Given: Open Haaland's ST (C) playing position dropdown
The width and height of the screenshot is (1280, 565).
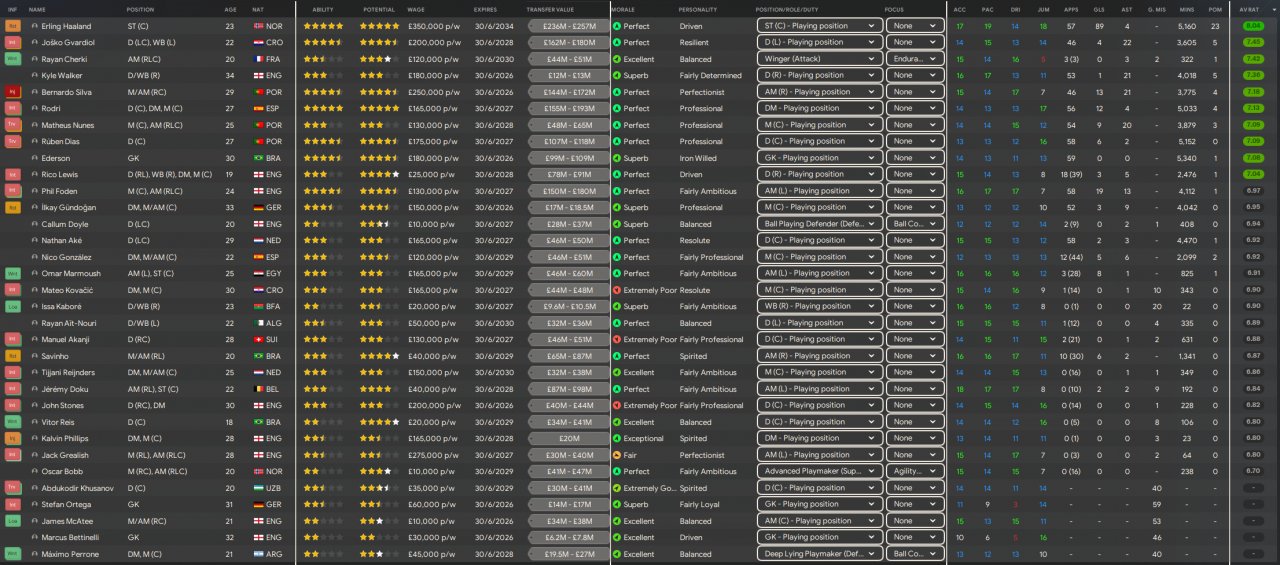Looking at the screenshot, I should (x=819, y=26).
